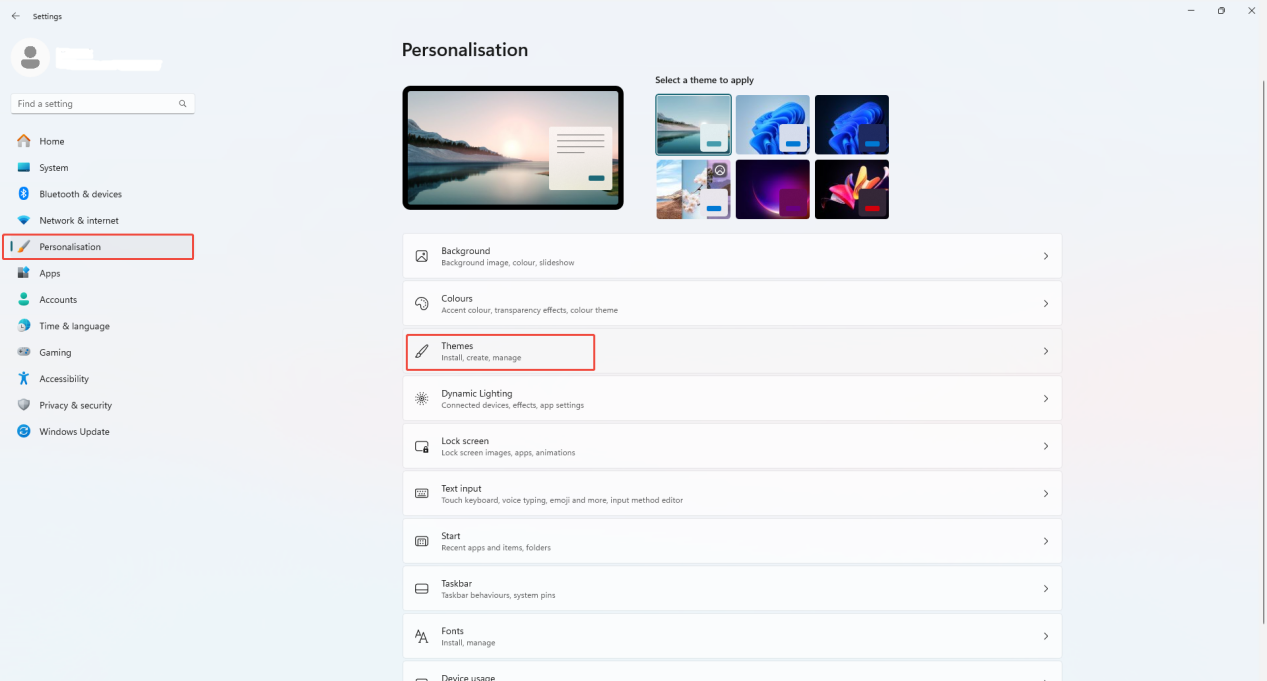The height and width of the screenshot is (681, 1267).
Task: Go to Apps in the sidebar
Action: 50,273
